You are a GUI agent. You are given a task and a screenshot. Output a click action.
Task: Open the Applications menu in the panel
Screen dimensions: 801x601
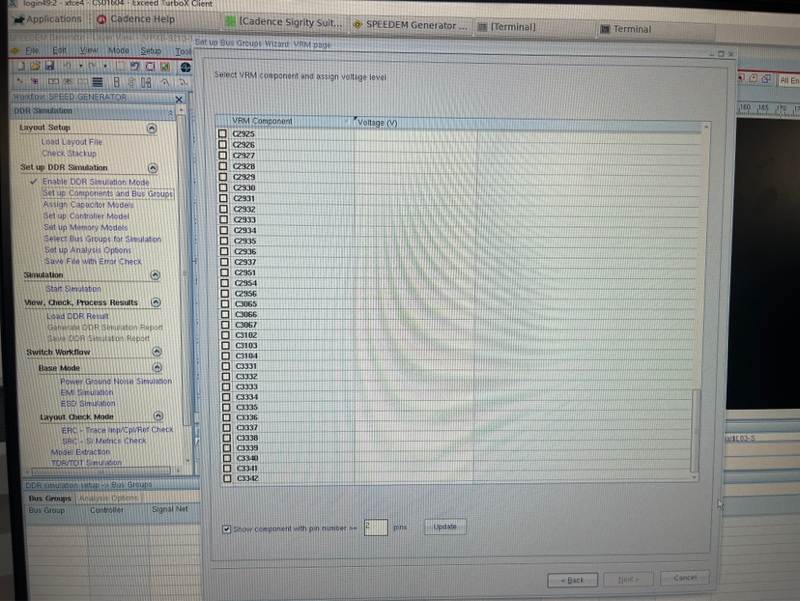45,19
